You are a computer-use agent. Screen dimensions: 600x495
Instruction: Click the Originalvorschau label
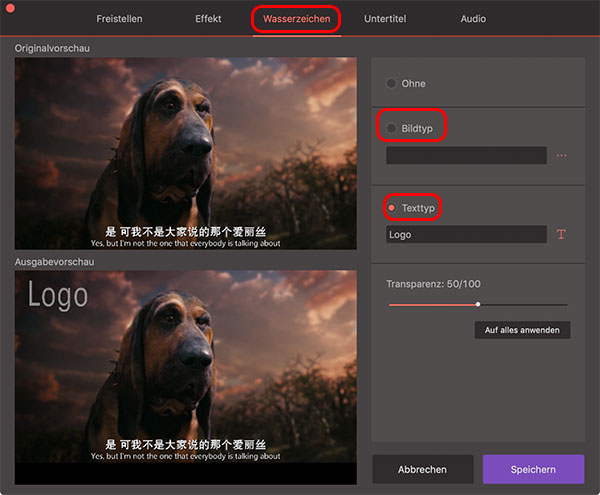(x=52, y=48)
